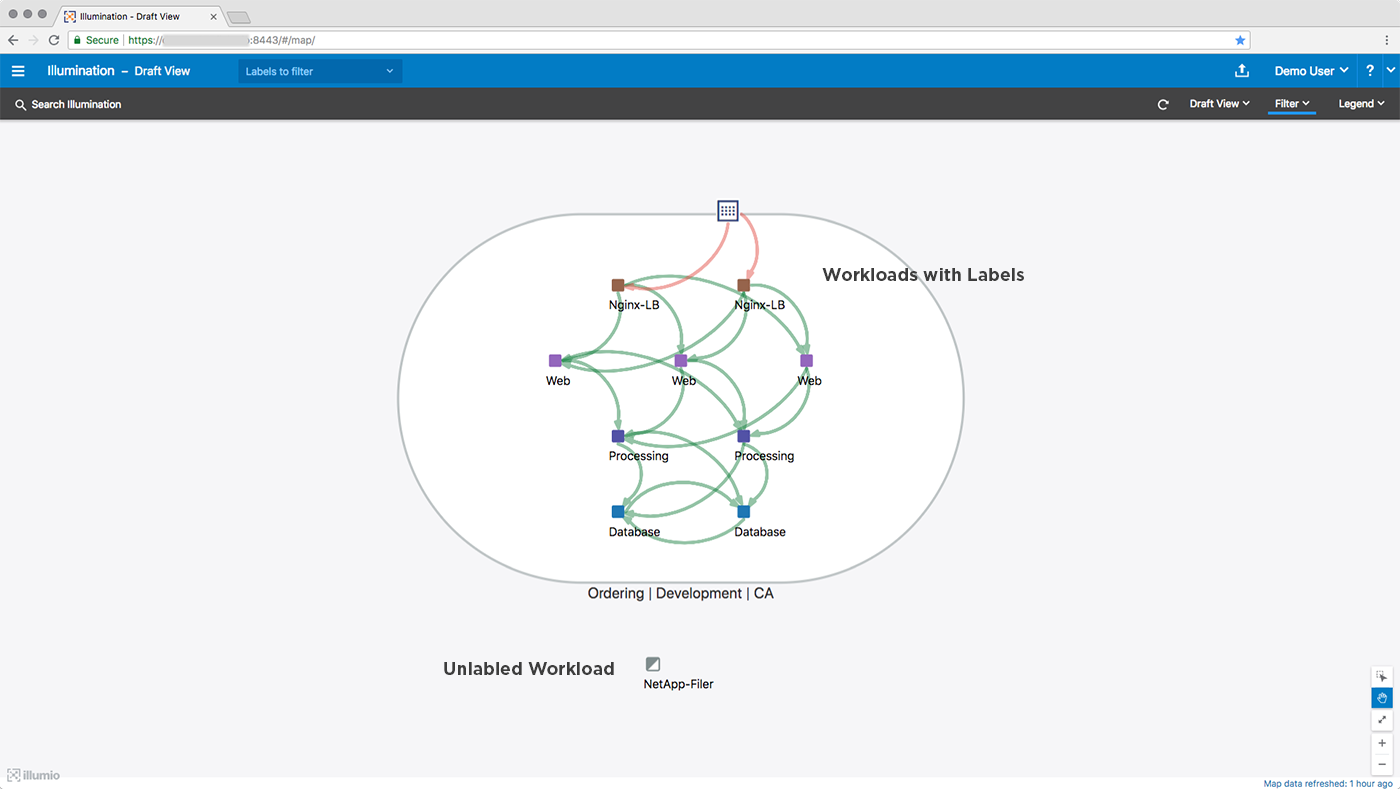
Task: Close the Illumination browser tab
Action: click(213, 16)
